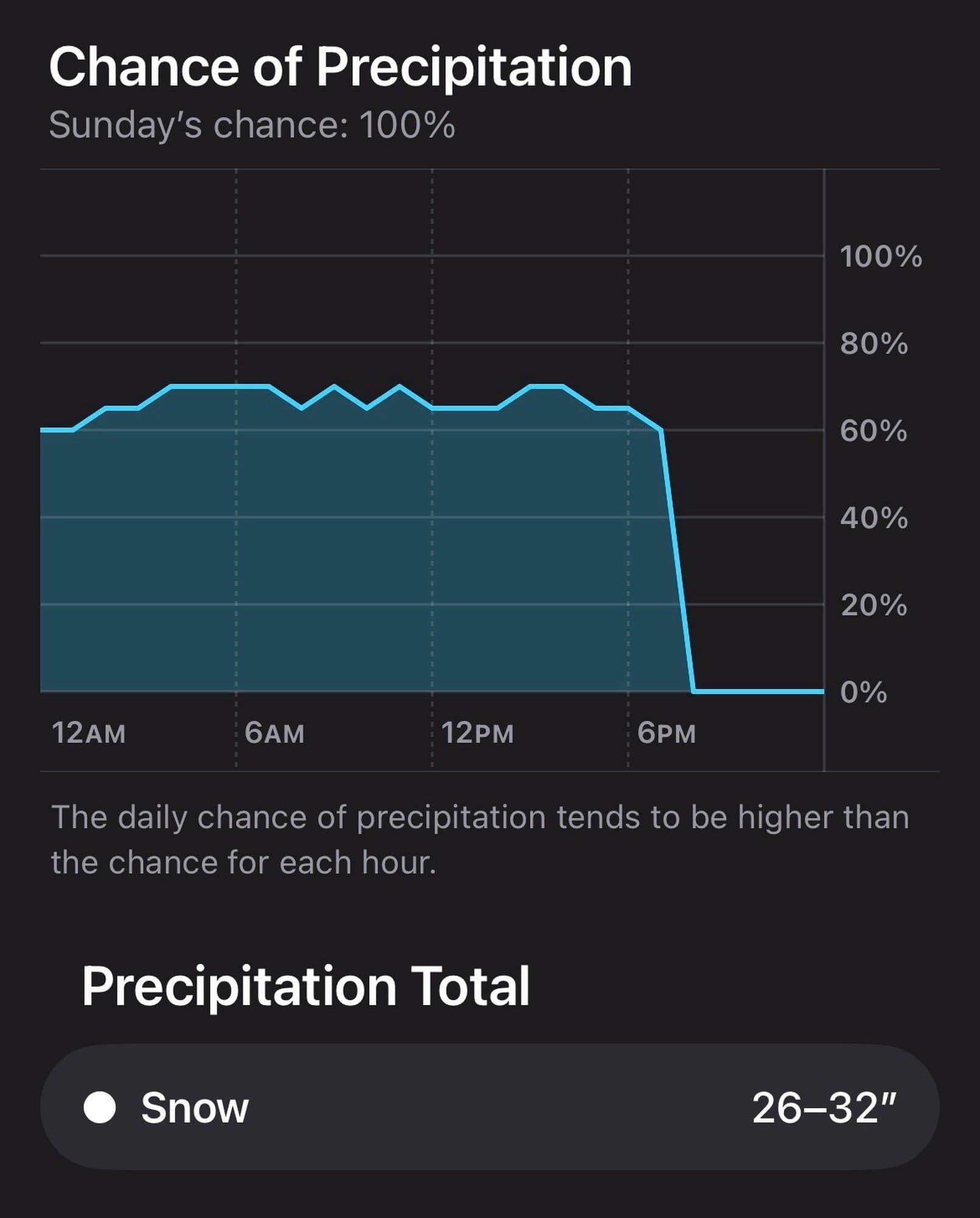Tap the 26–32" snow total value

click(825, 1107)
